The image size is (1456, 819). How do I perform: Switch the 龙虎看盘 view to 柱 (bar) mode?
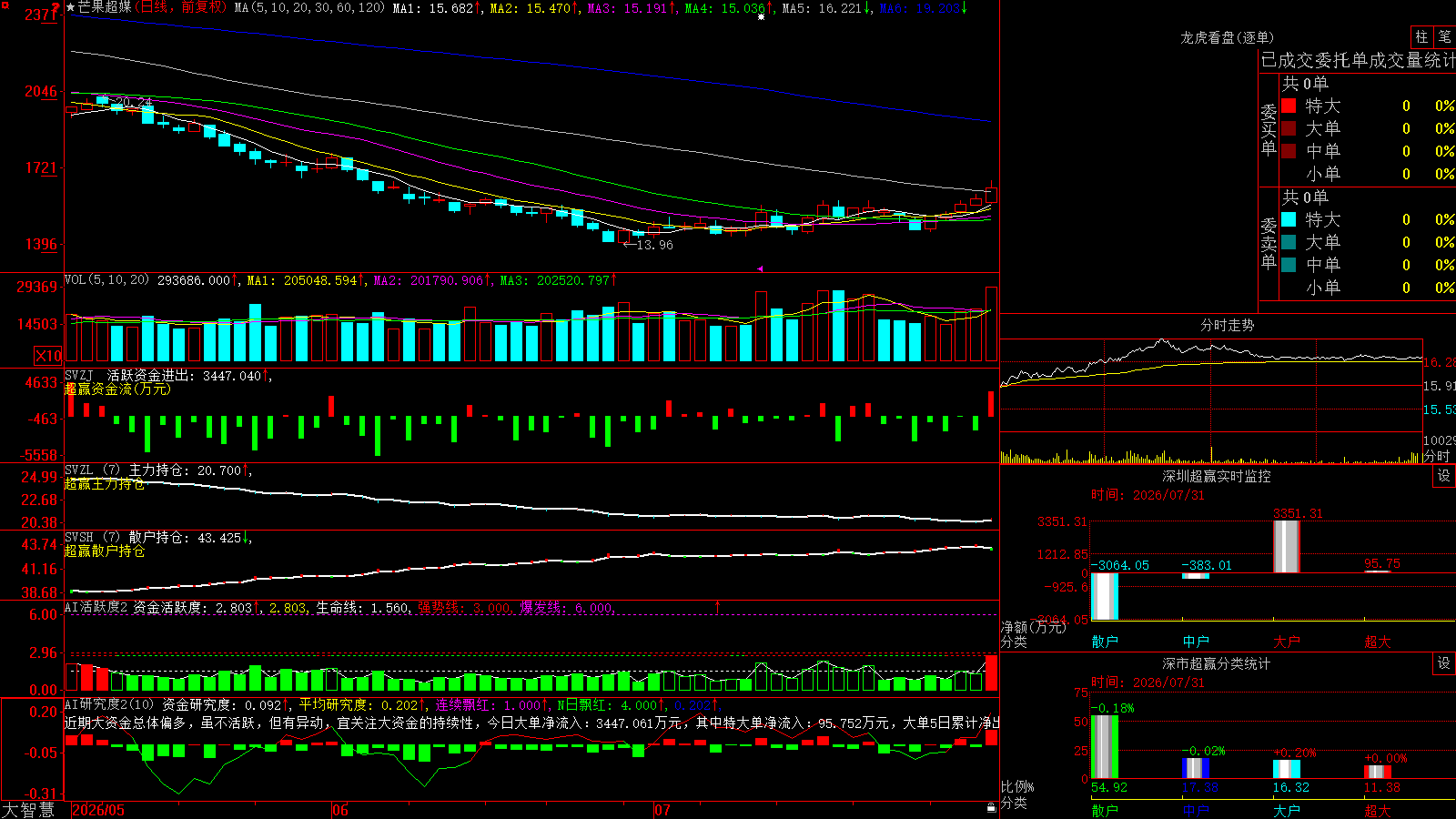tap(1421, 37)
